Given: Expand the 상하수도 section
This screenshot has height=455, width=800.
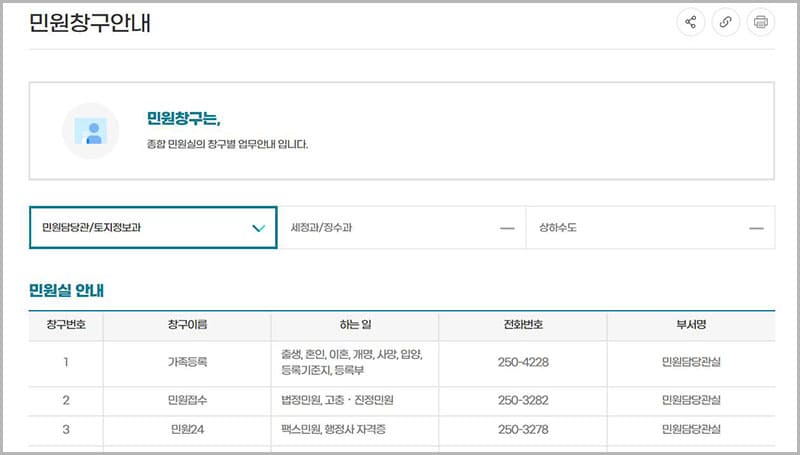Looking at the screenshot, I should pos(756,228).
